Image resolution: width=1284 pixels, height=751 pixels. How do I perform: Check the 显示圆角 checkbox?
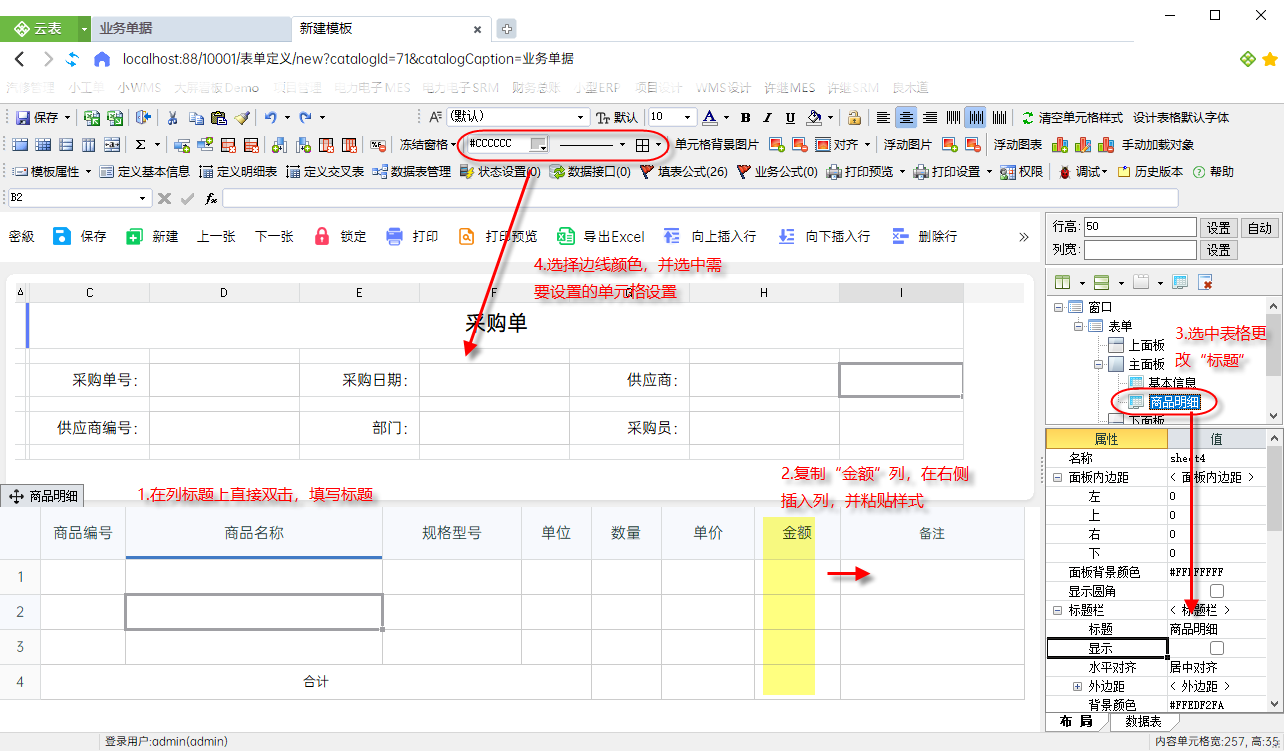(1217, 591)
